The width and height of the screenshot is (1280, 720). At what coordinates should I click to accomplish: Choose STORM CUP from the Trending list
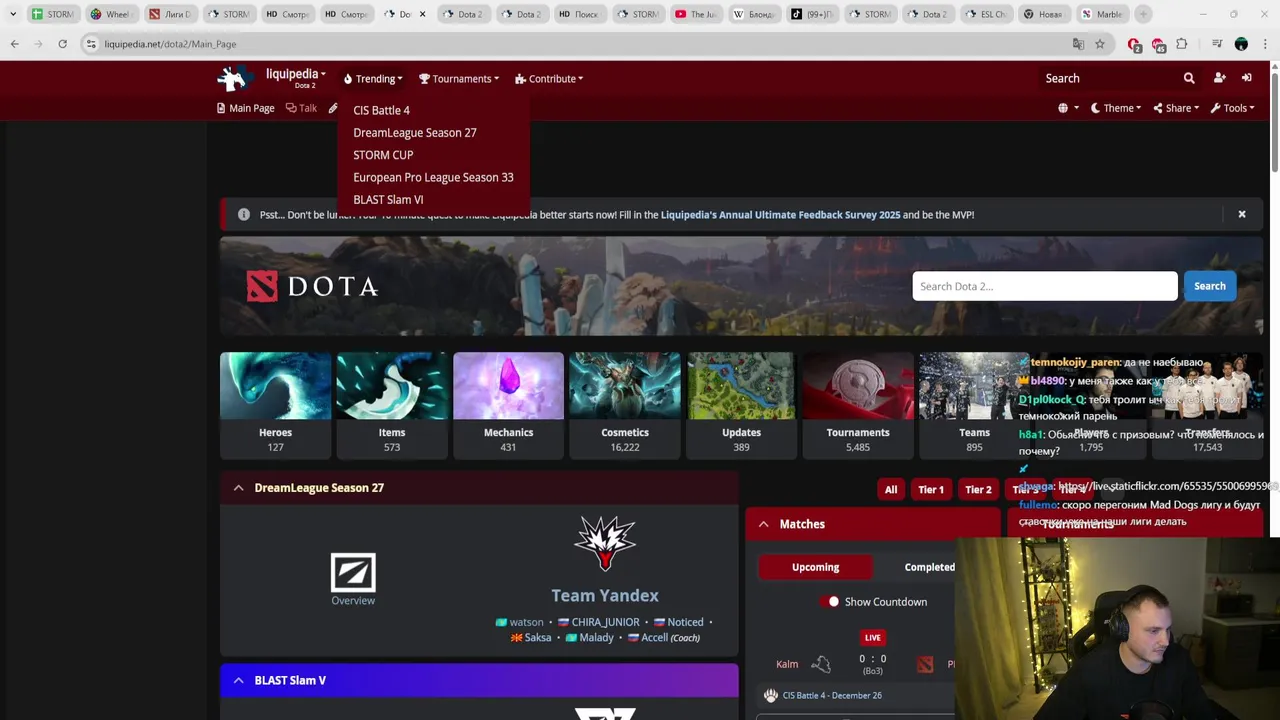tap(383, 155)
